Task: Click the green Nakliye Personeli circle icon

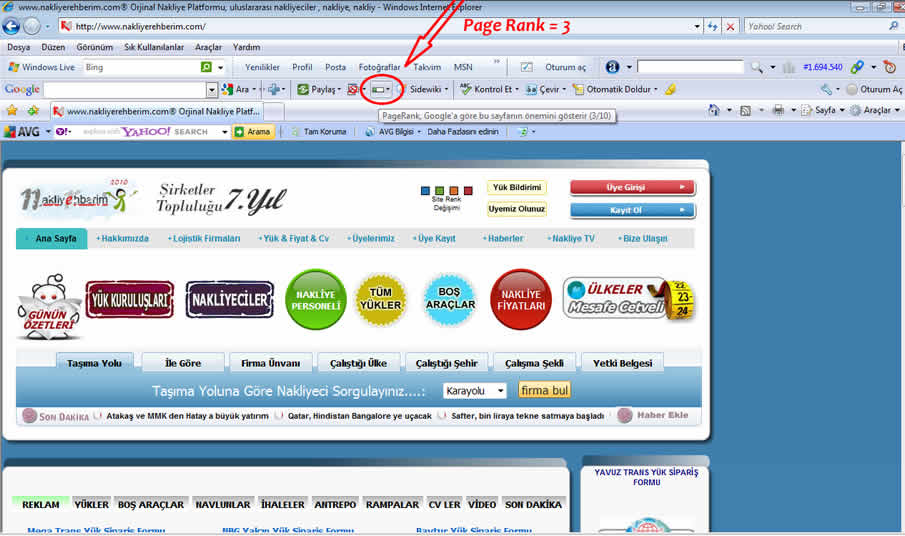Action: click(x=315, y=299)
